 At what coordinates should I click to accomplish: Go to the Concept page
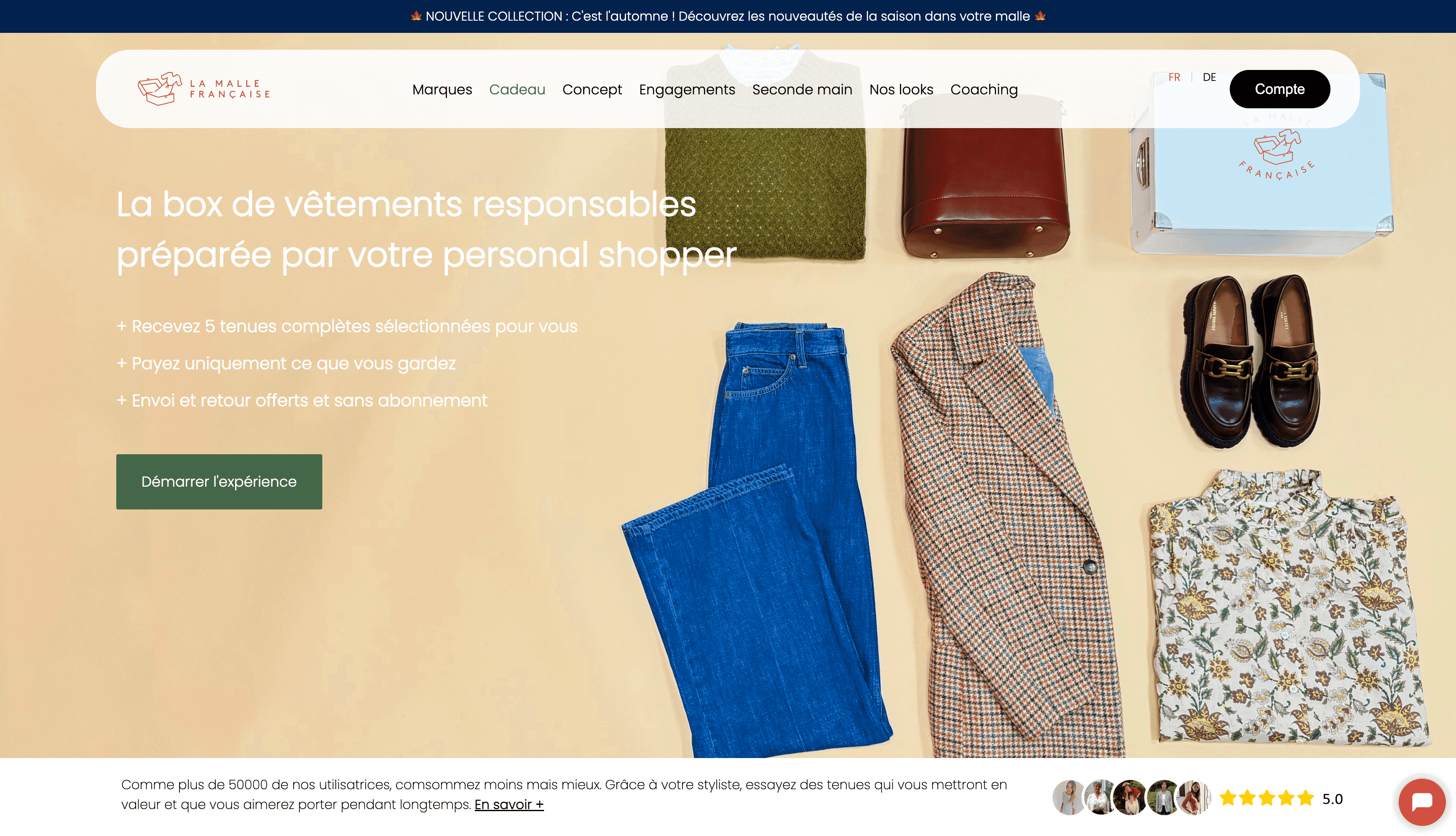[x=591, y=90]
